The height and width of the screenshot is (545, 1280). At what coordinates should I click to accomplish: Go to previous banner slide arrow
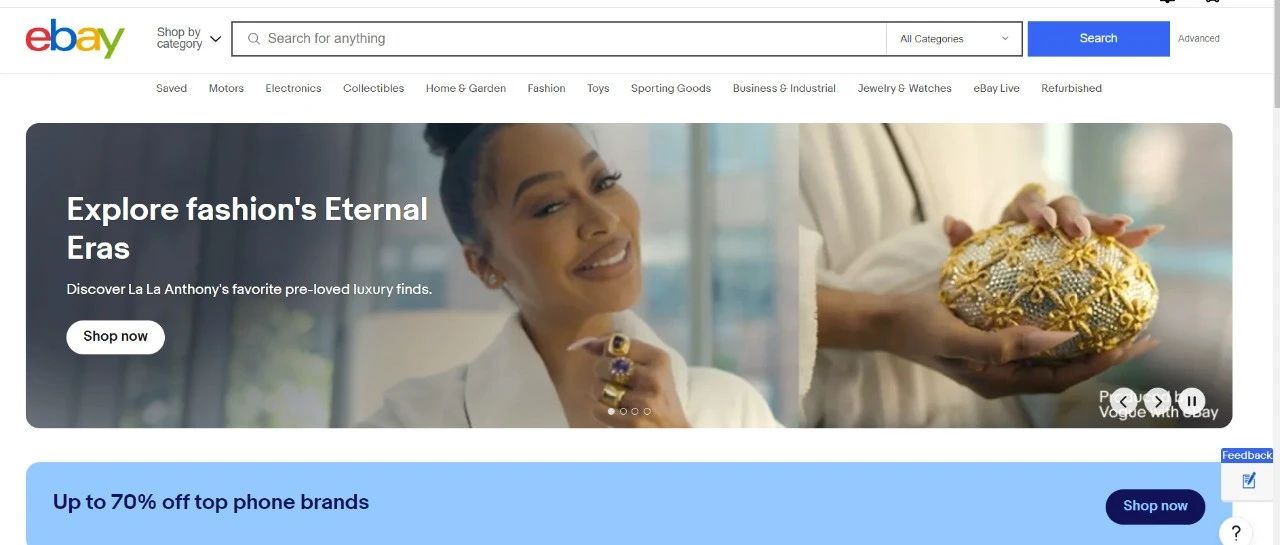(1124, 401)
